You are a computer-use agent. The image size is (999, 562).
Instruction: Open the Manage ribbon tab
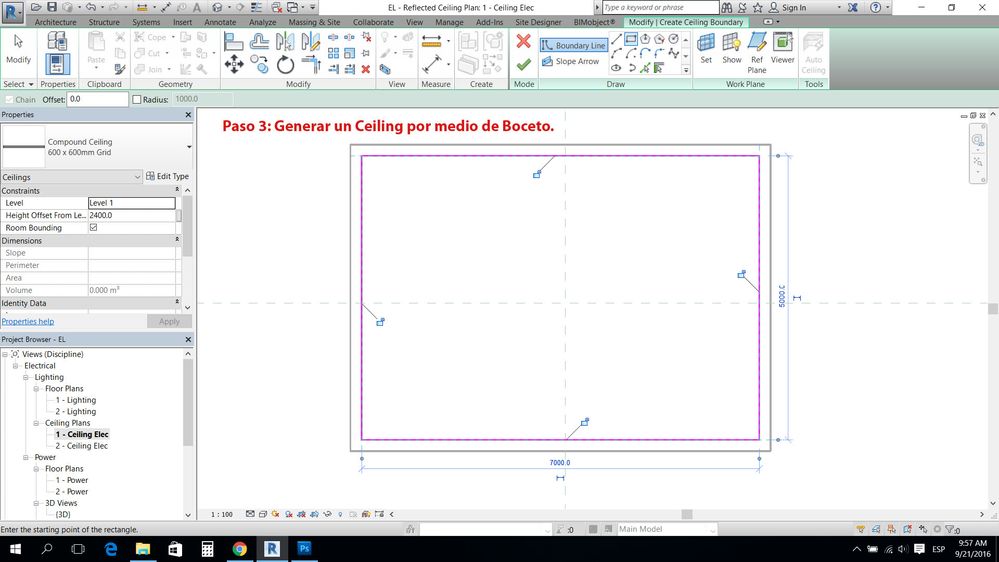(449, 22)
